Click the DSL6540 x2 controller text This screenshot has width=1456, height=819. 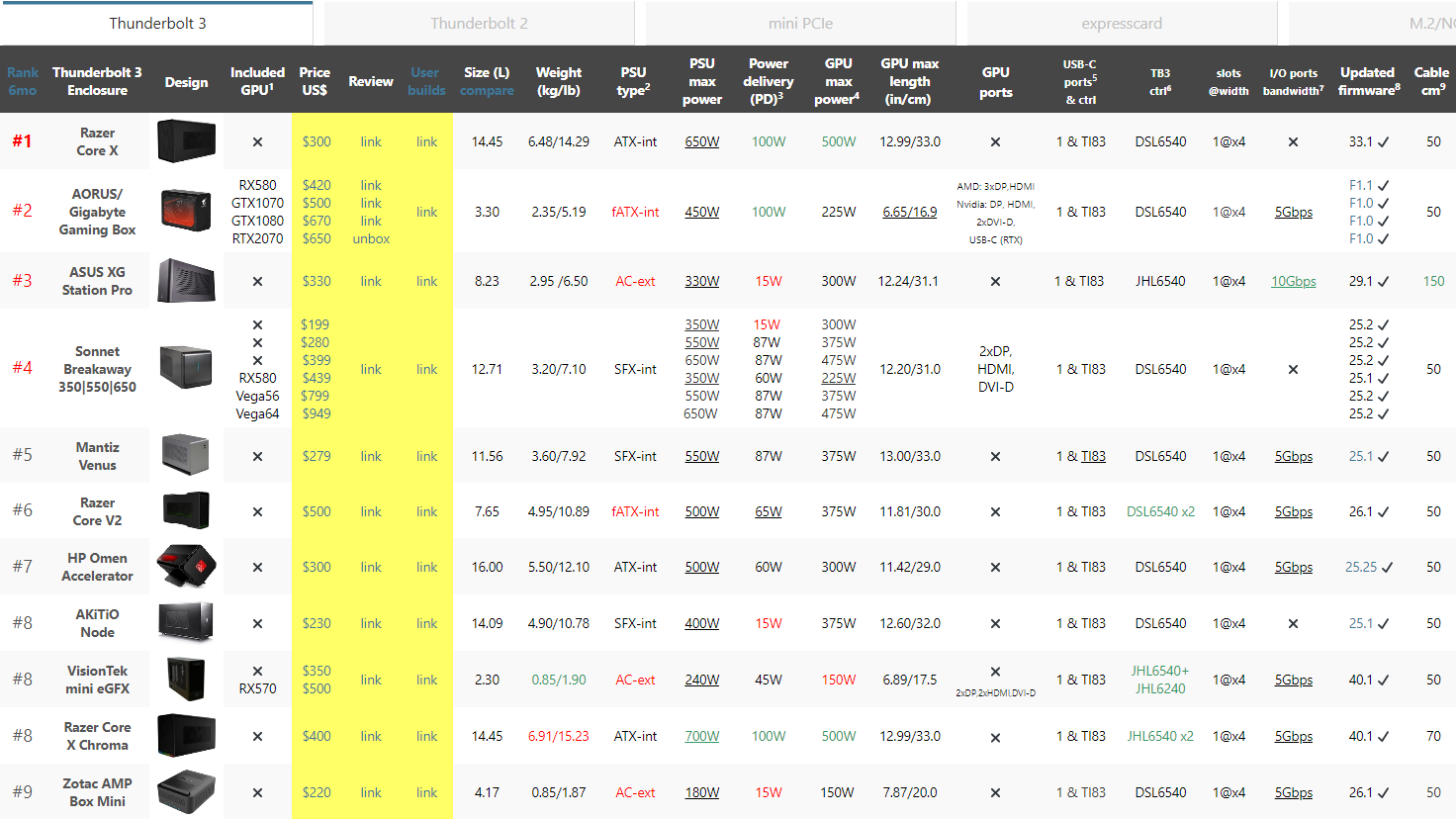(x=1160, y=511)
